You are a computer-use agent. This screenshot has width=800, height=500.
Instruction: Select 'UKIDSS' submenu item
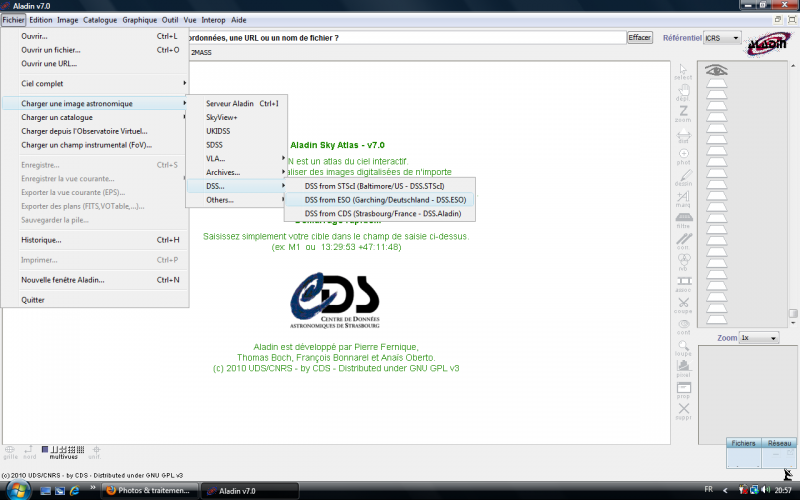(x=237, y=131)
